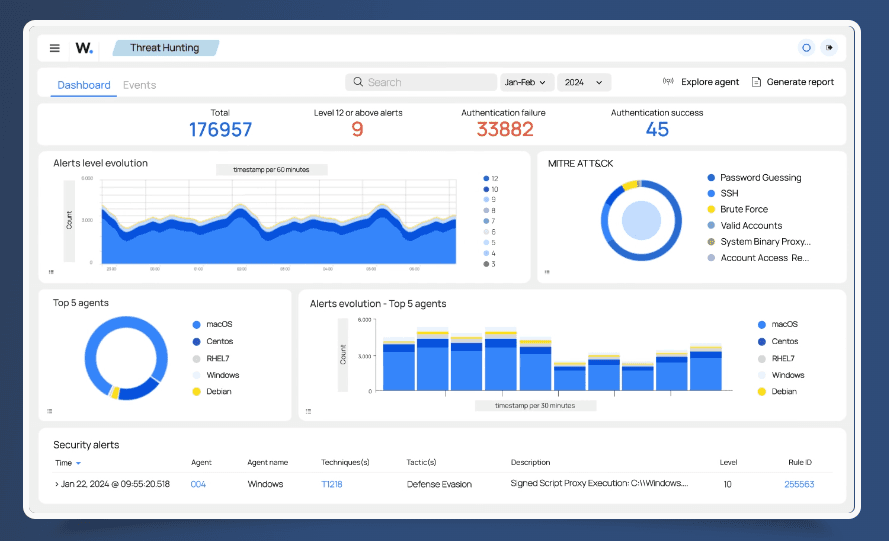Click the Wazuh W. logo
This screenshot has height=541, width=889.
[x=84, y=48]
